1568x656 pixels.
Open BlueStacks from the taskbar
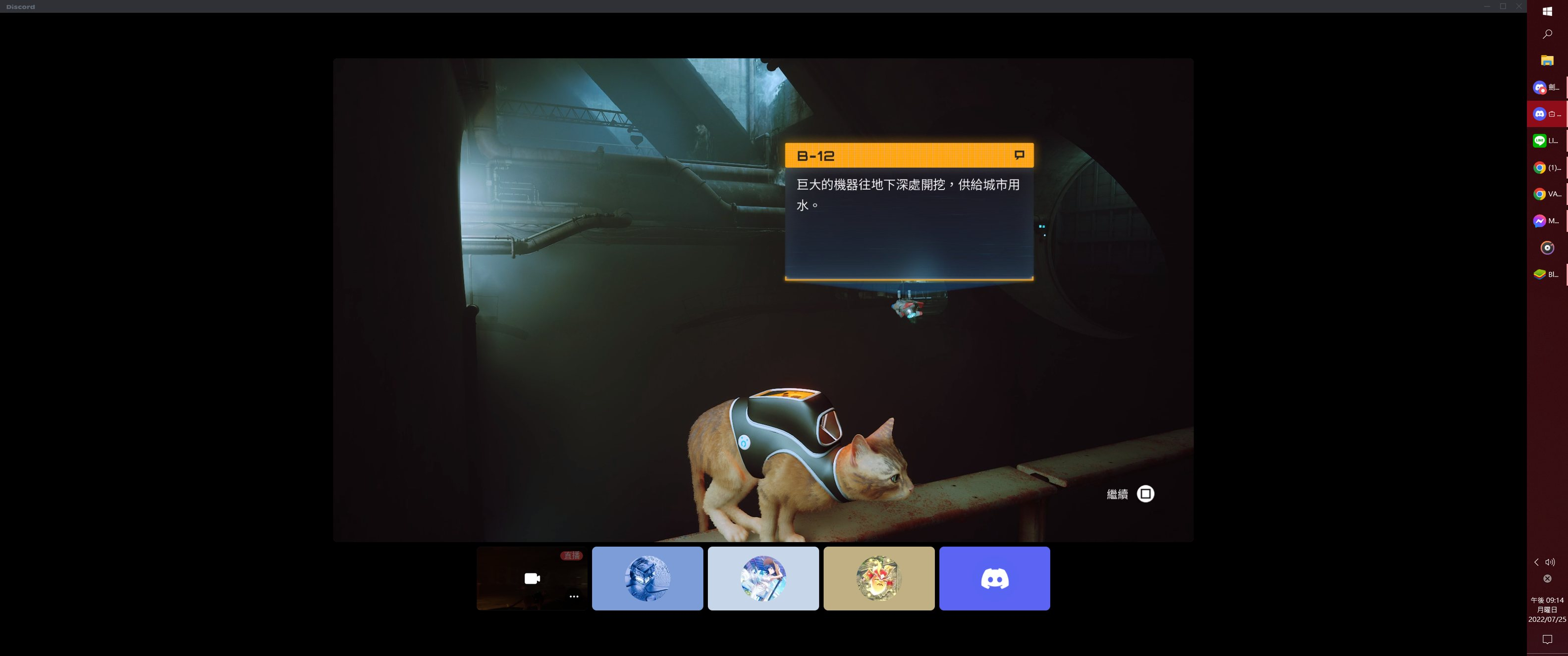pos(1547,274)
